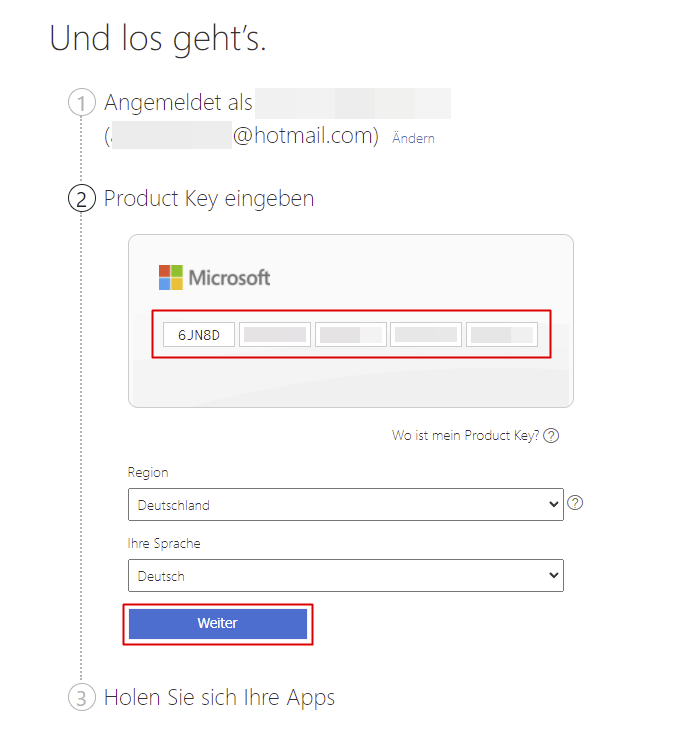The image size is (687, 745).
Task: Click the Und los geht's title
Action: [x=158, y=39]
